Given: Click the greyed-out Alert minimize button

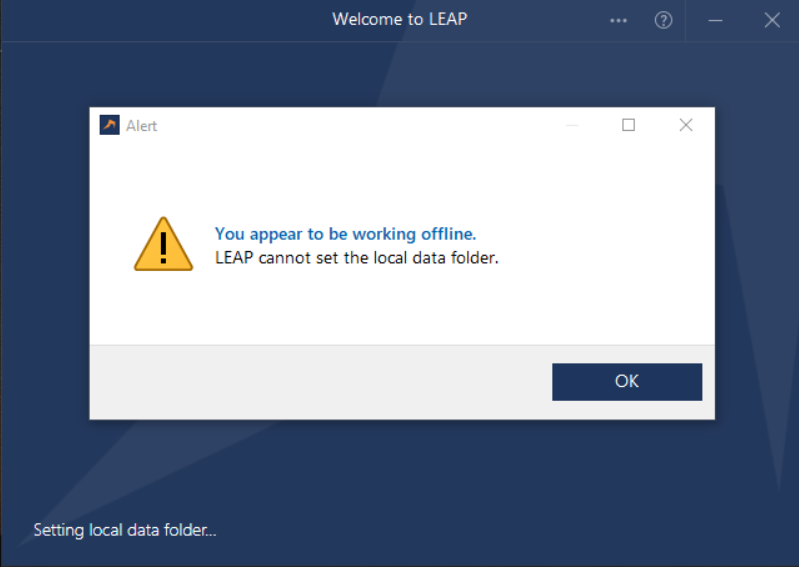Looking at the screenshot, I should (x=572, y=125).
